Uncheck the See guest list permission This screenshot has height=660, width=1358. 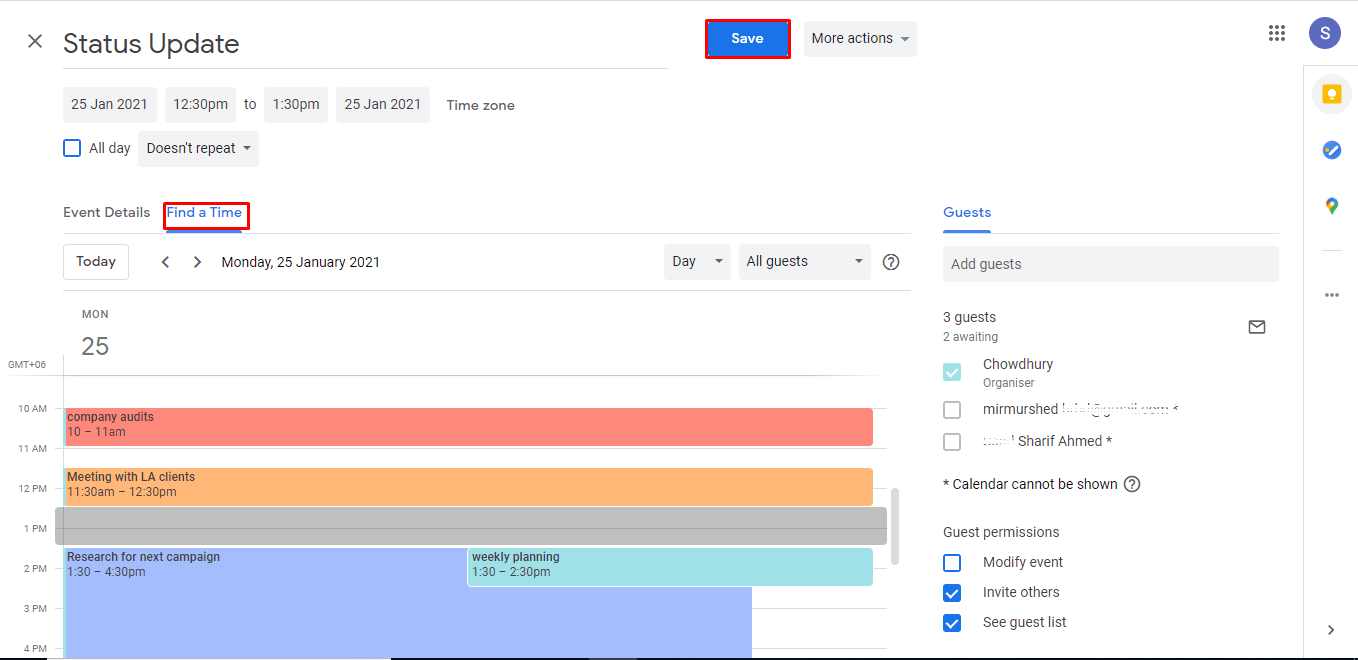[952, 623]
